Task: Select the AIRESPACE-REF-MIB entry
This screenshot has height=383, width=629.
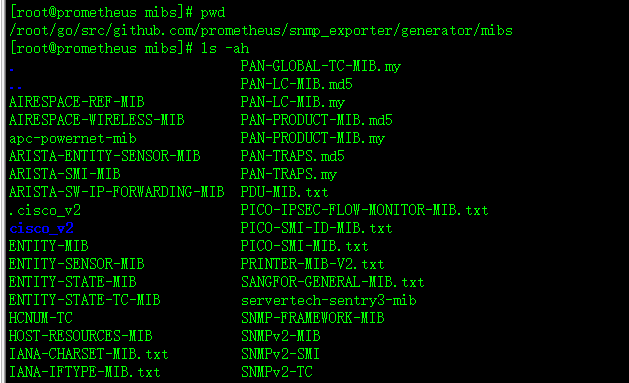Action: tap(77, 102)
